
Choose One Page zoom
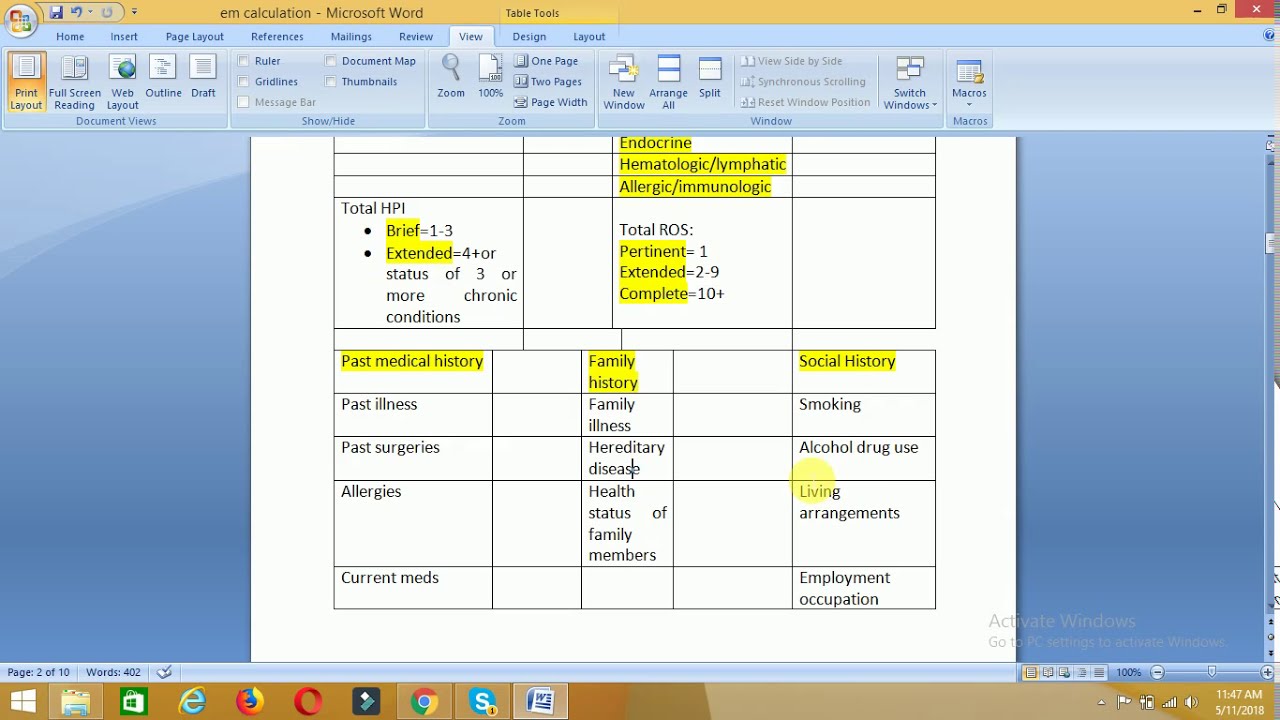pyautogui.click(x=546, y=61)
